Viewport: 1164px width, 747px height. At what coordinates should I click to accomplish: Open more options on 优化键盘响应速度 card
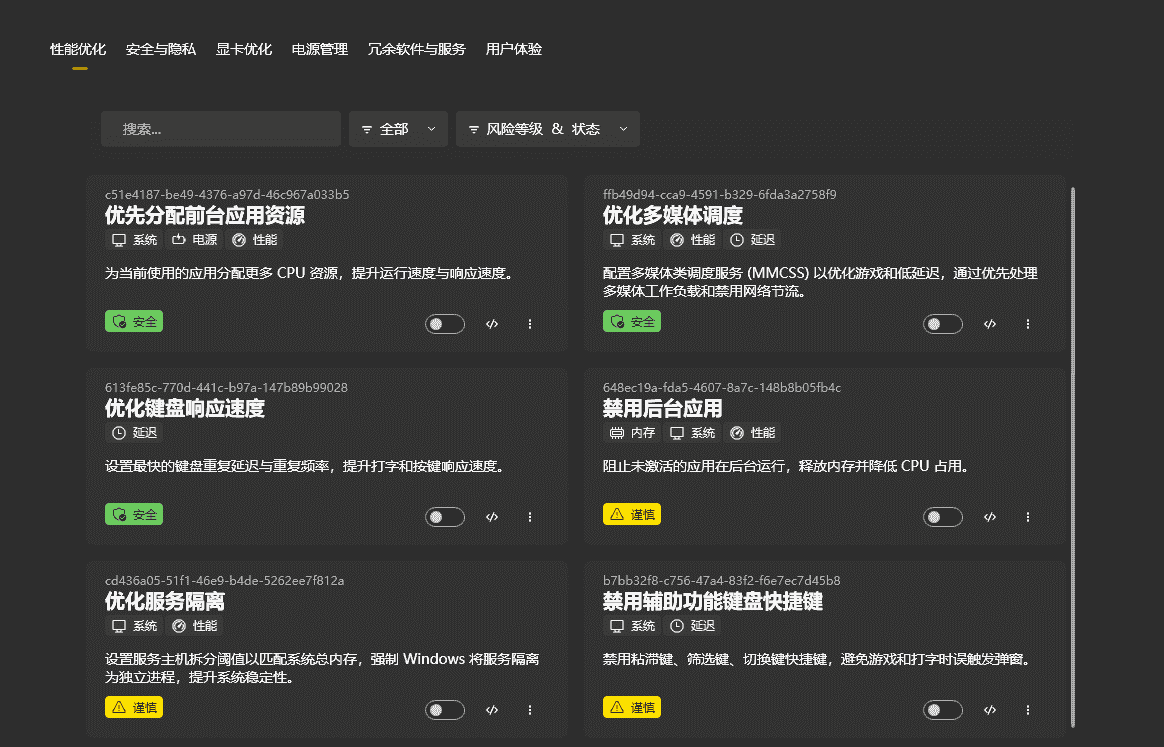coord(530,517)
